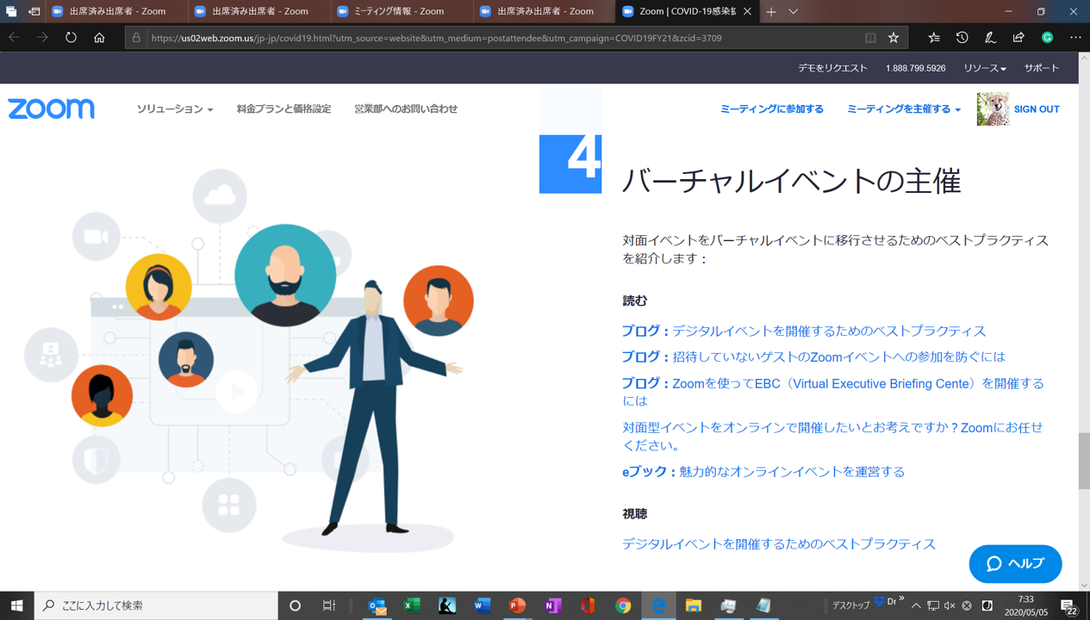This screenshot has height=620, width=1090.
Task: Click デモをリクエスト in top bar
Action: pyautogui.click(x=833, y=68)
